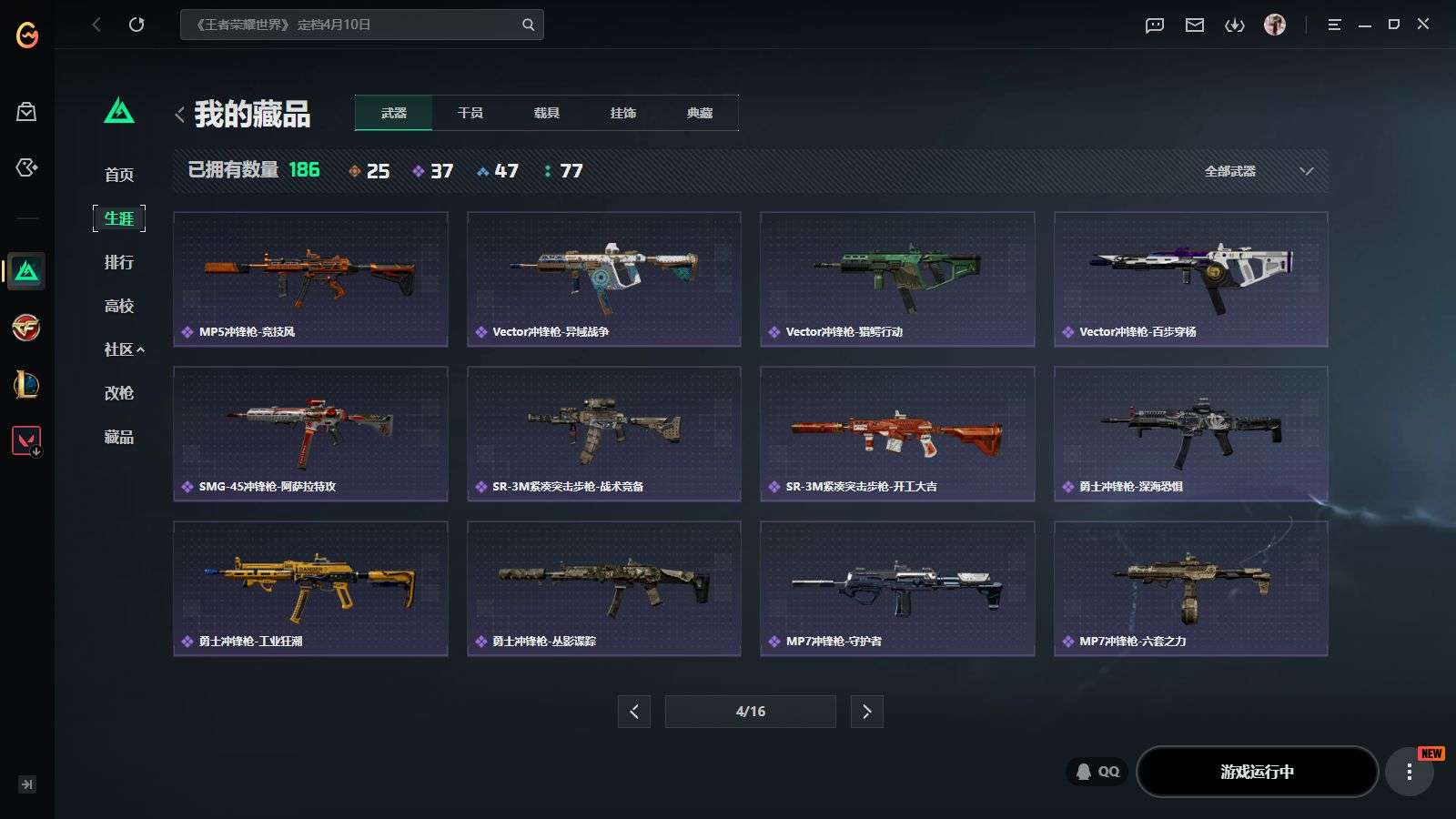
Task: Open the 全部武器 filter dropdown
Action: (1259, 171)
